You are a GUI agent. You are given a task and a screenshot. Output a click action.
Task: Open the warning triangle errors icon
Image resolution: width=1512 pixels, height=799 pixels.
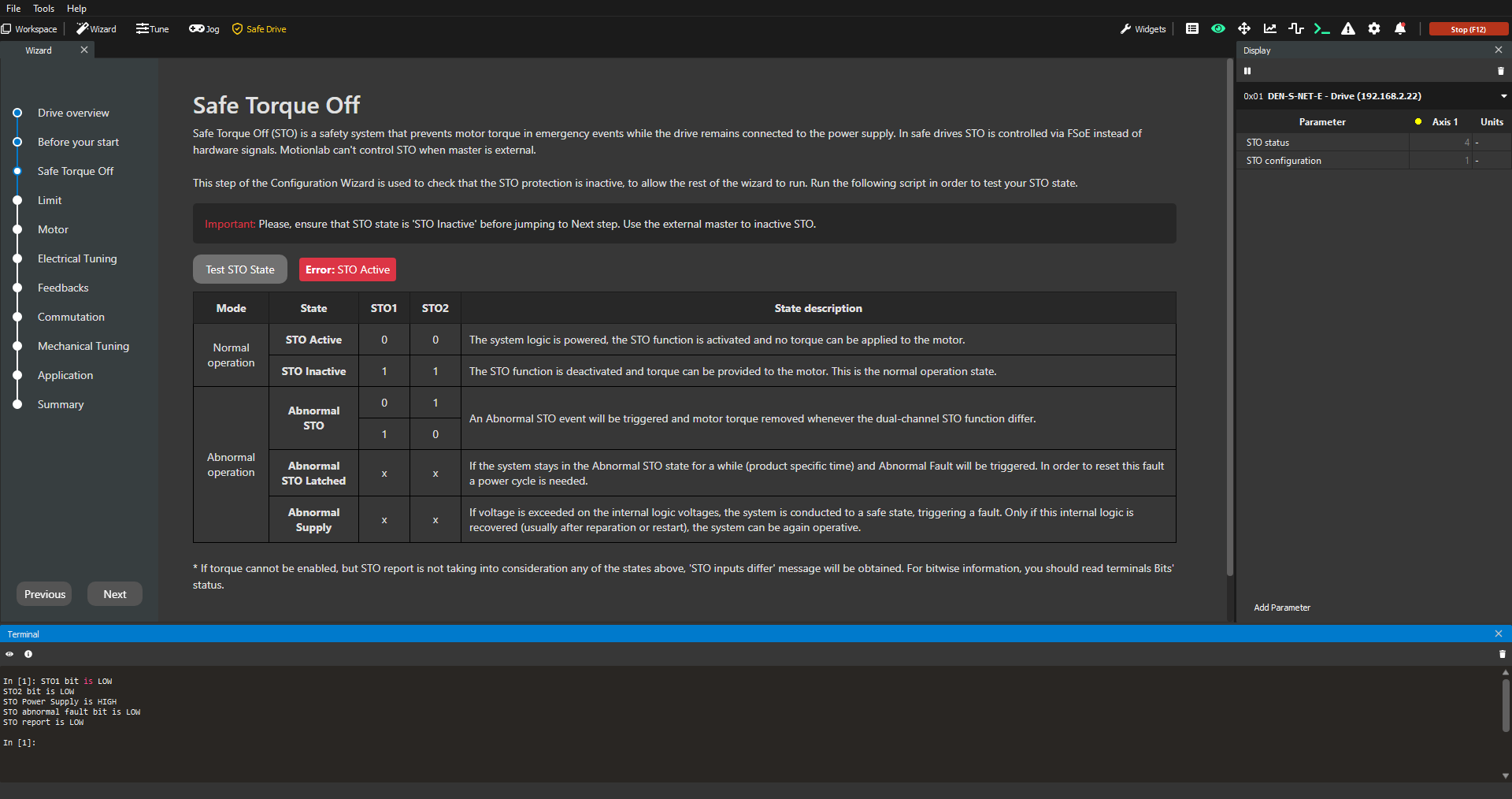pyautogui.click(x=1348, y=29)
